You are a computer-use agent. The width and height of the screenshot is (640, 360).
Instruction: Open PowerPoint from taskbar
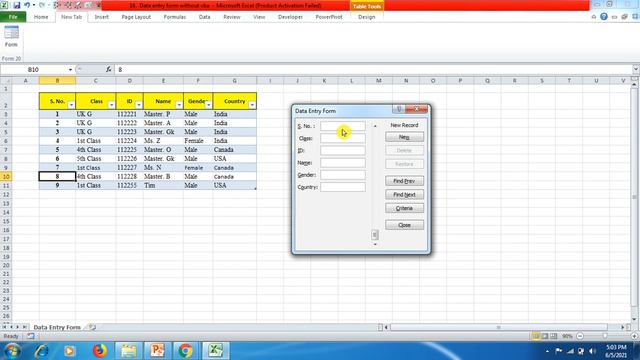pos(157,351)
